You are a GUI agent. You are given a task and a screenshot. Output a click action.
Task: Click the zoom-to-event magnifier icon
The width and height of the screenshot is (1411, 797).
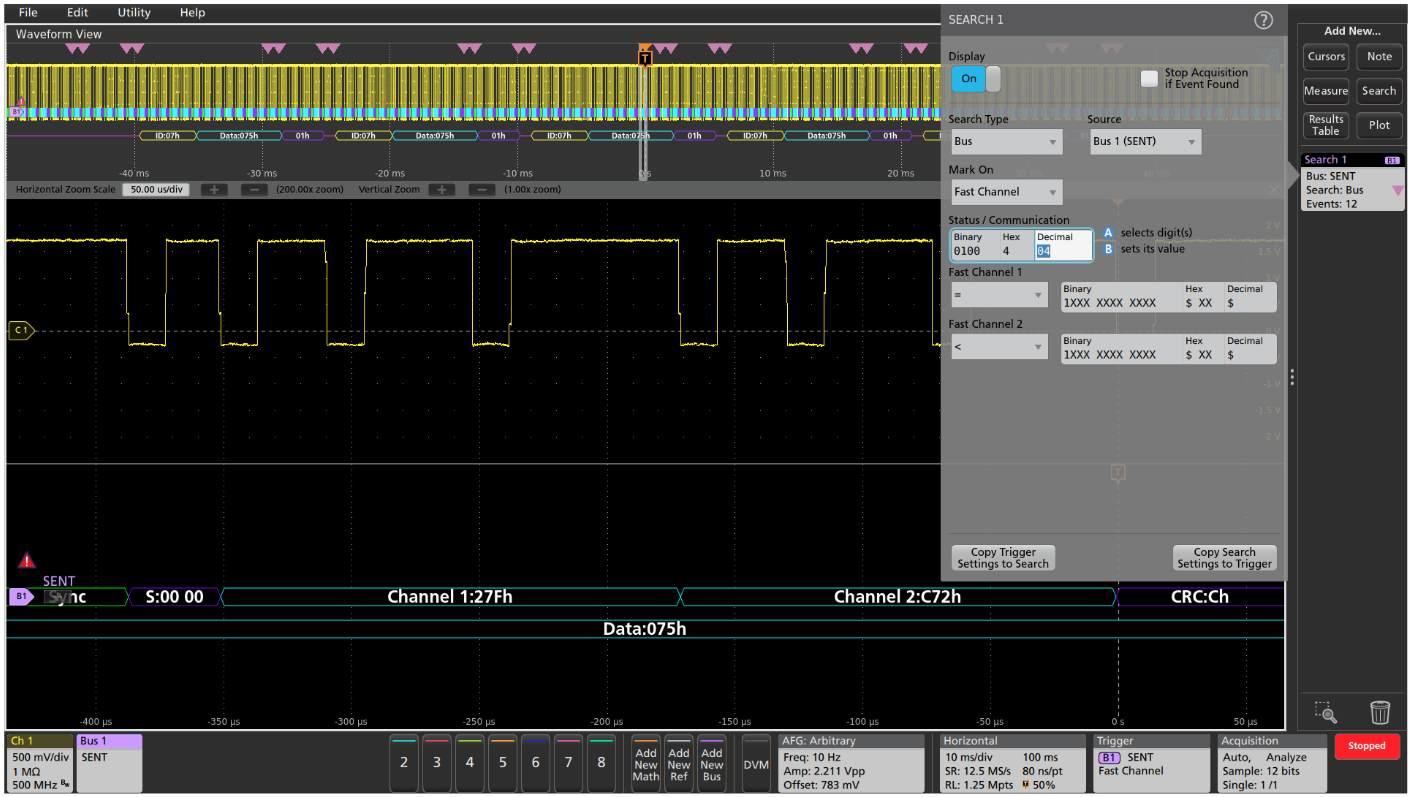click(1325, 714)
